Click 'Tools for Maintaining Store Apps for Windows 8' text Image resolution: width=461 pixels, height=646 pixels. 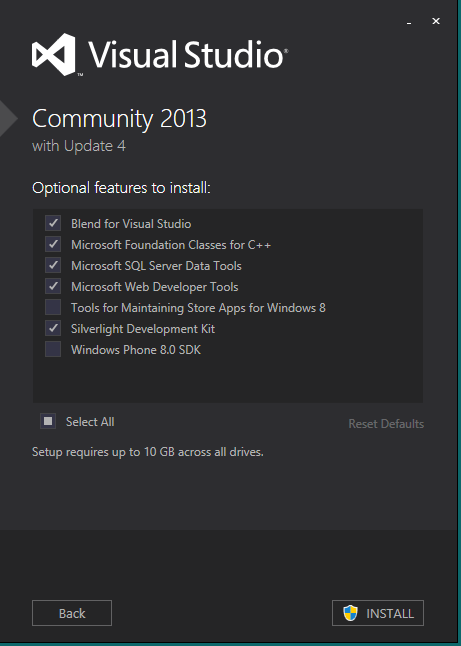(198, 308)
